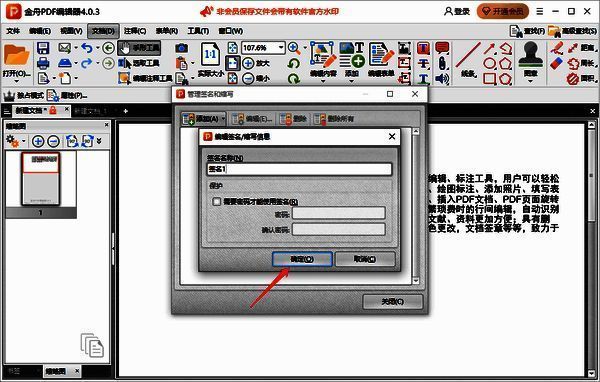The width and height of the screenshot is (600, 382).
Task: Open the 工具(T) menu
Action: [x=198, y=31]
